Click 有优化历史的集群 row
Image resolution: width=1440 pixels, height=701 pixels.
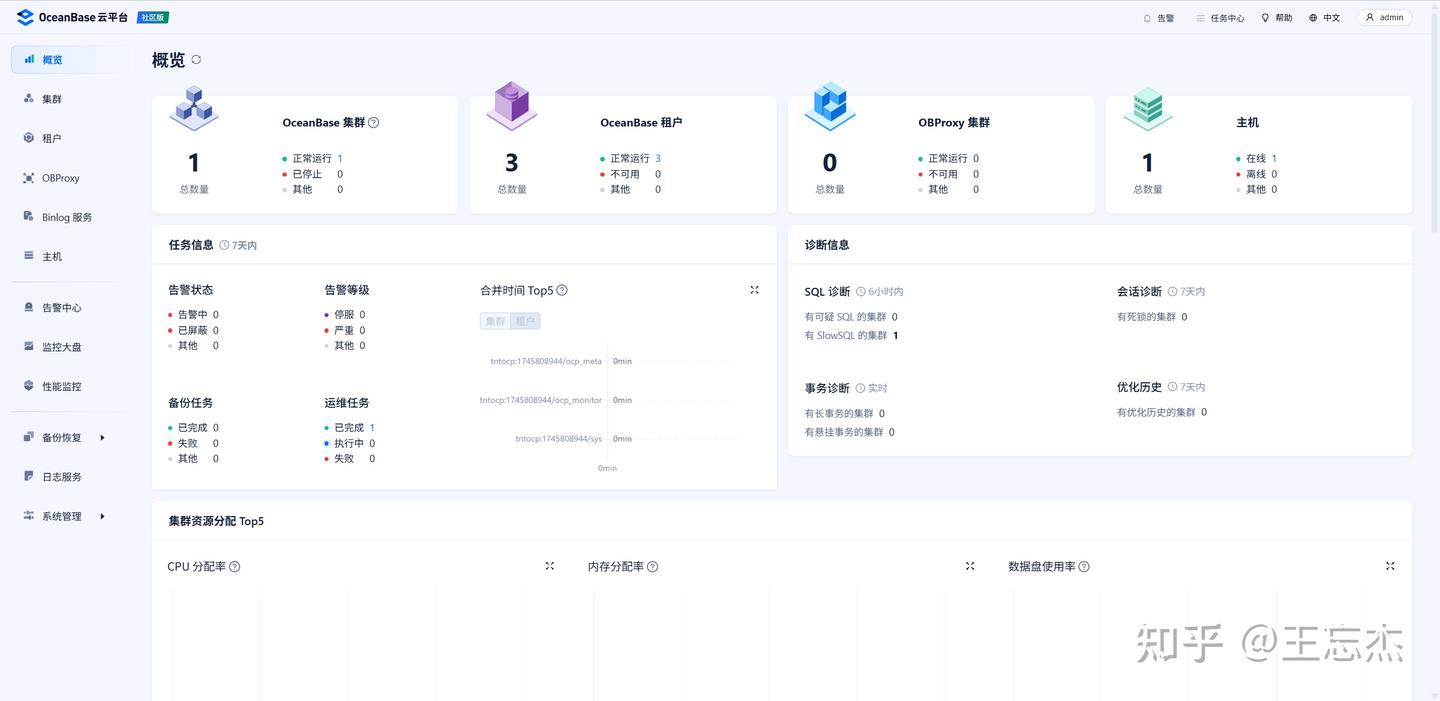tap(1162, 412)
